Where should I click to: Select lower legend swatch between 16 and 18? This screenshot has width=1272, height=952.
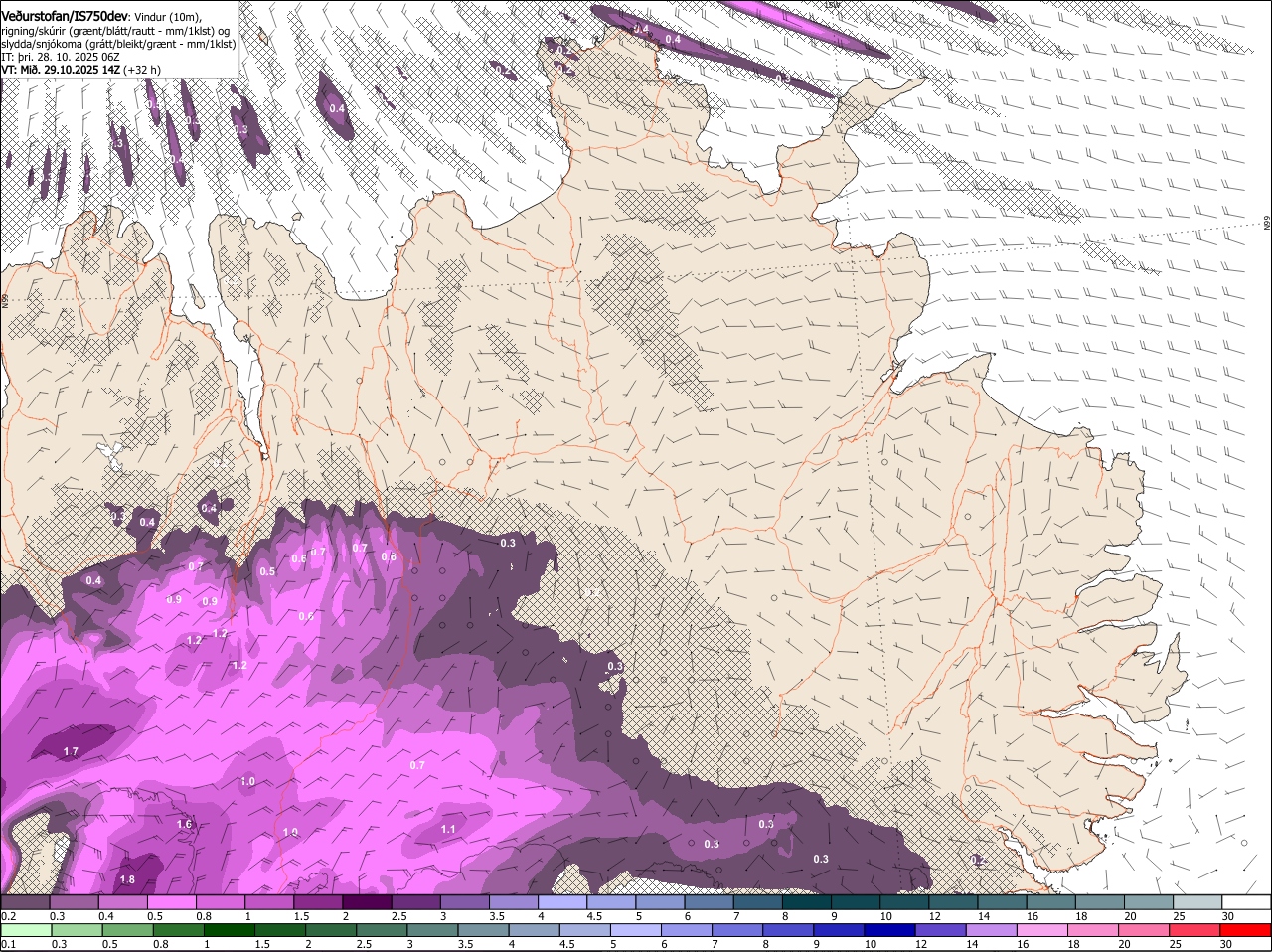tap(1043, 931)
